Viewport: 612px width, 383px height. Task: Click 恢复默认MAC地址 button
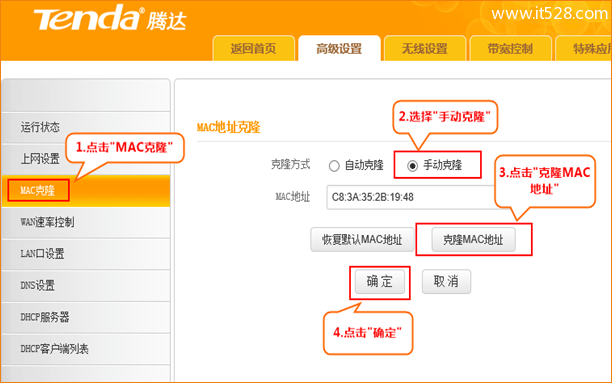(x=362, y=239)
